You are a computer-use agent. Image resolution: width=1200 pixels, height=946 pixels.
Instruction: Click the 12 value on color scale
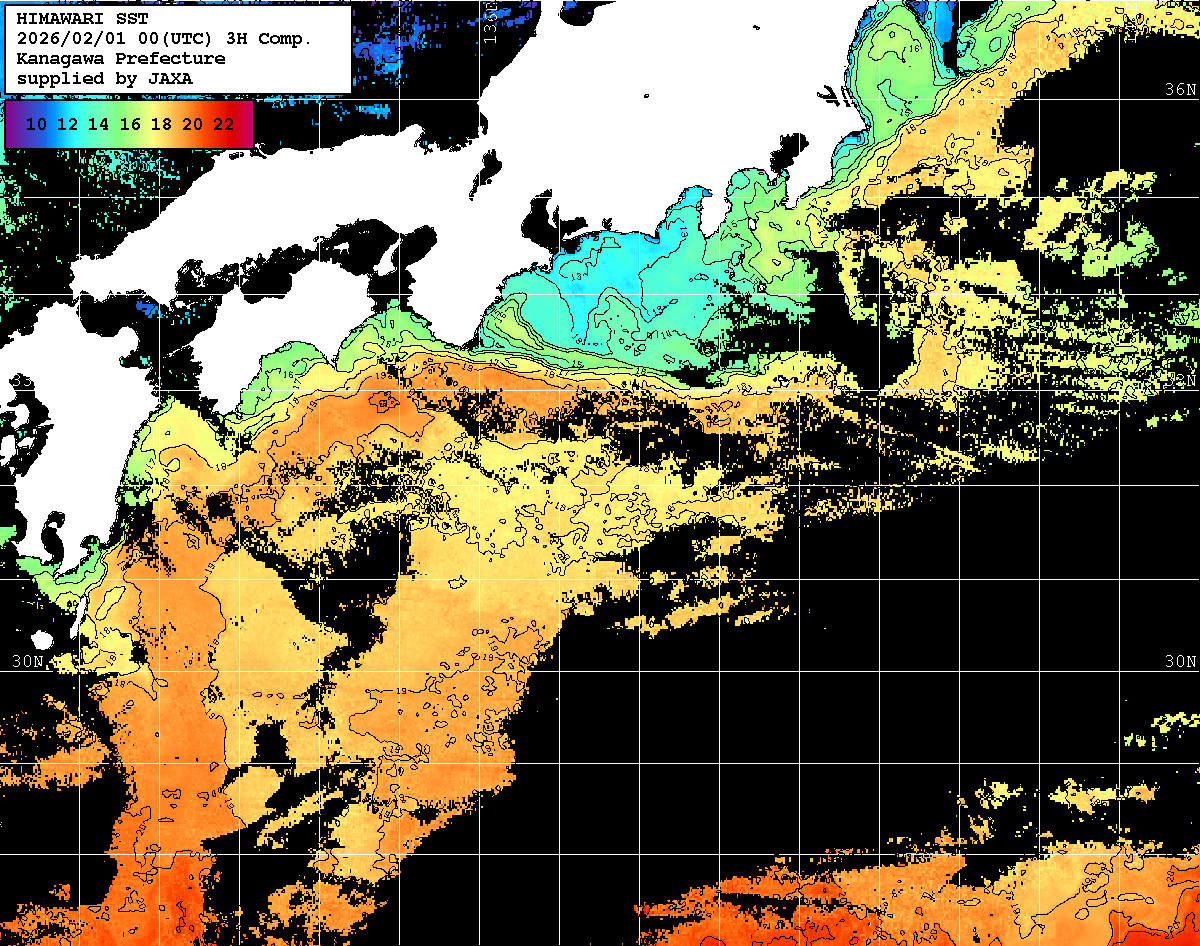67,124
